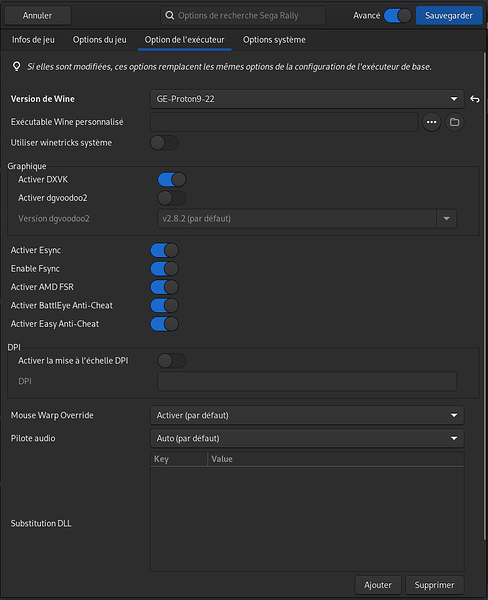
Task: Disable the Activer DXVK switch
Action: pos(172,179)
